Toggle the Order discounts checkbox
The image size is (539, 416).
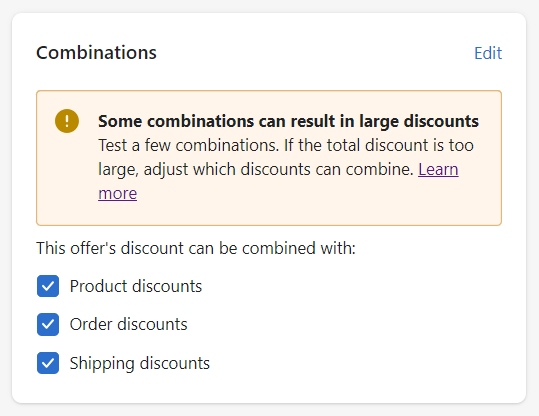click(x=48, y=324)
